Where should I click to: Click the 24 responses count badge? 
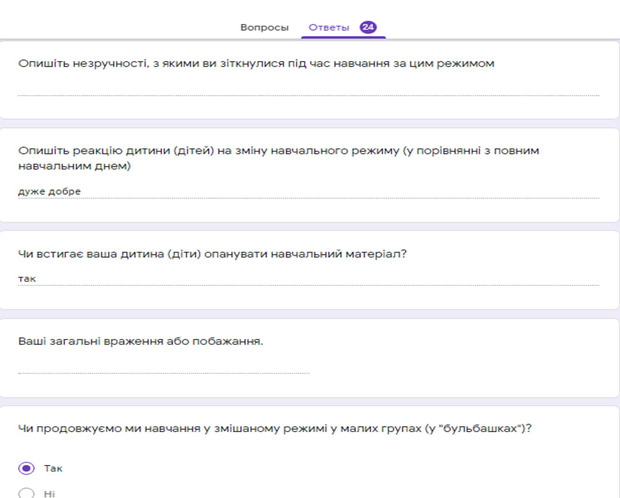(368, 27)
